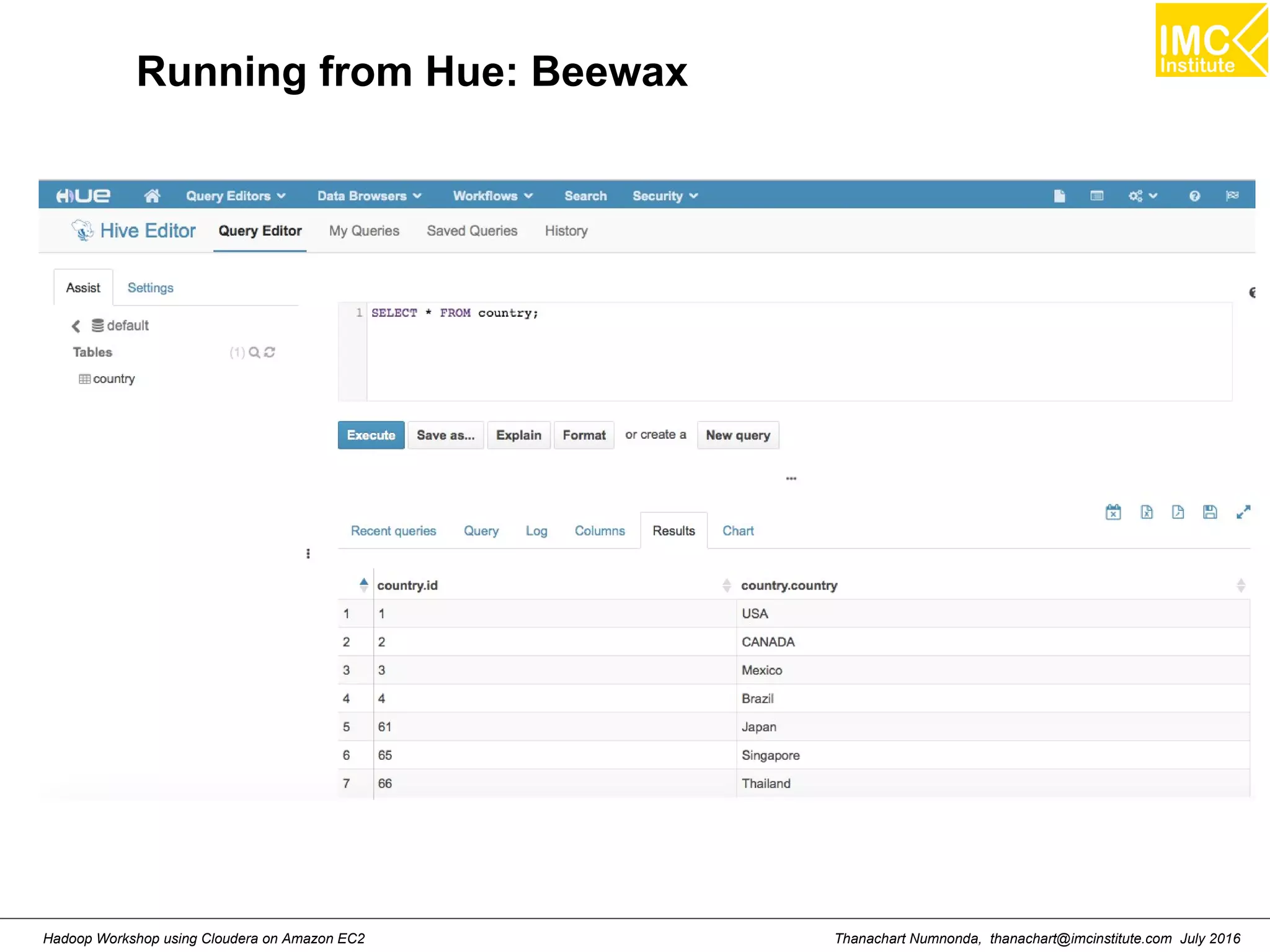
Task: Switch to the Settings tab
Action: (150, 288)
